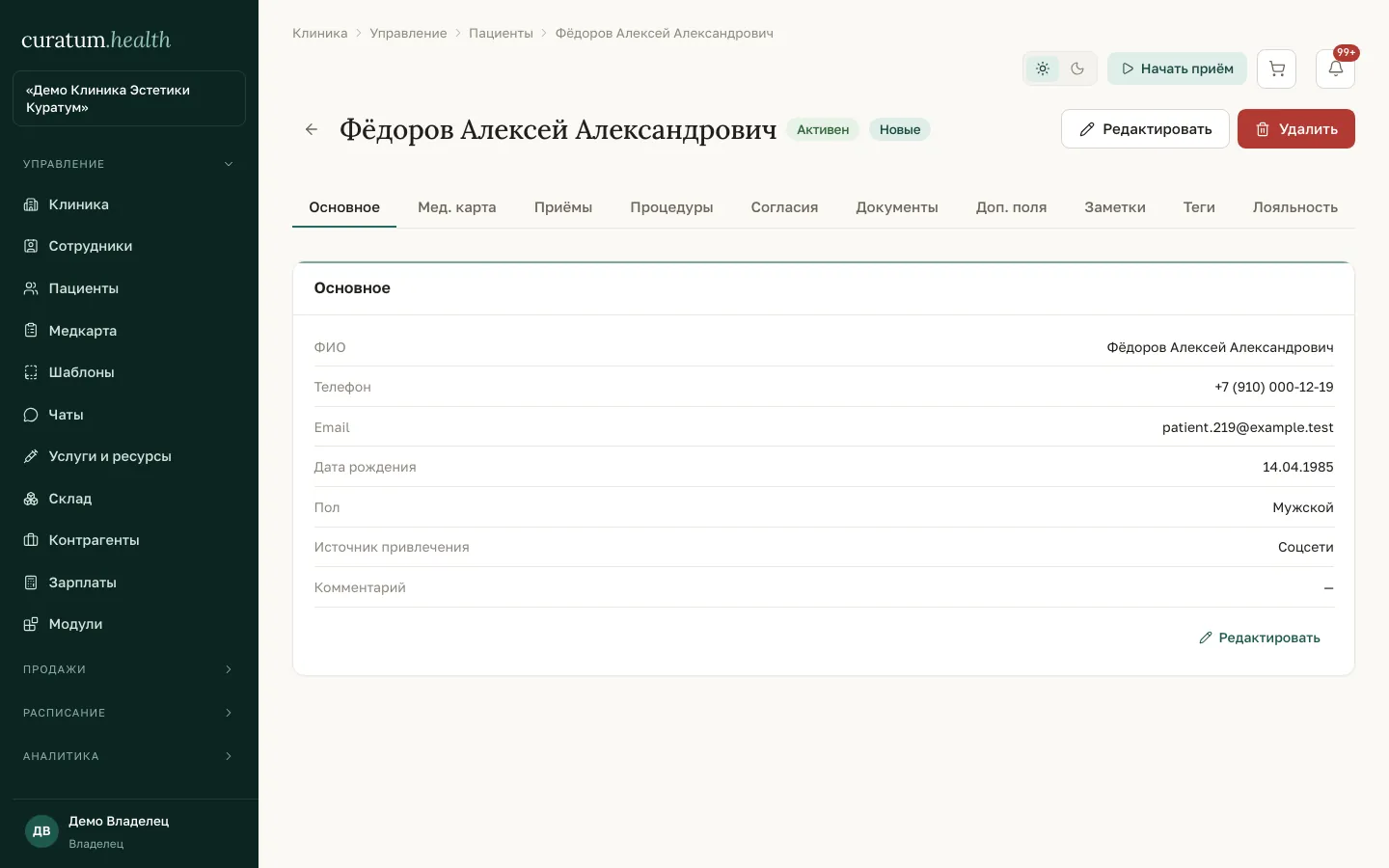Click the Соцсети source value
Viewport: 1389px width, 868px height.
tap(1306, 547)
